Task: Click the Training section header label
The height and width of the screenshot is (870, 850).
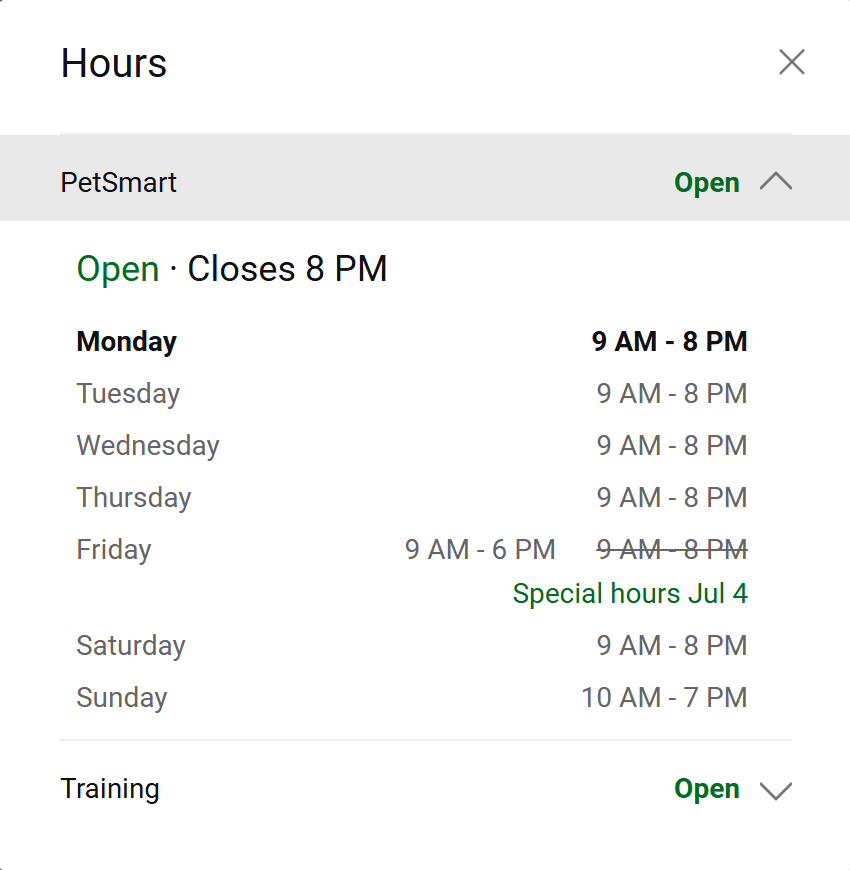Action: coord(110,789)
